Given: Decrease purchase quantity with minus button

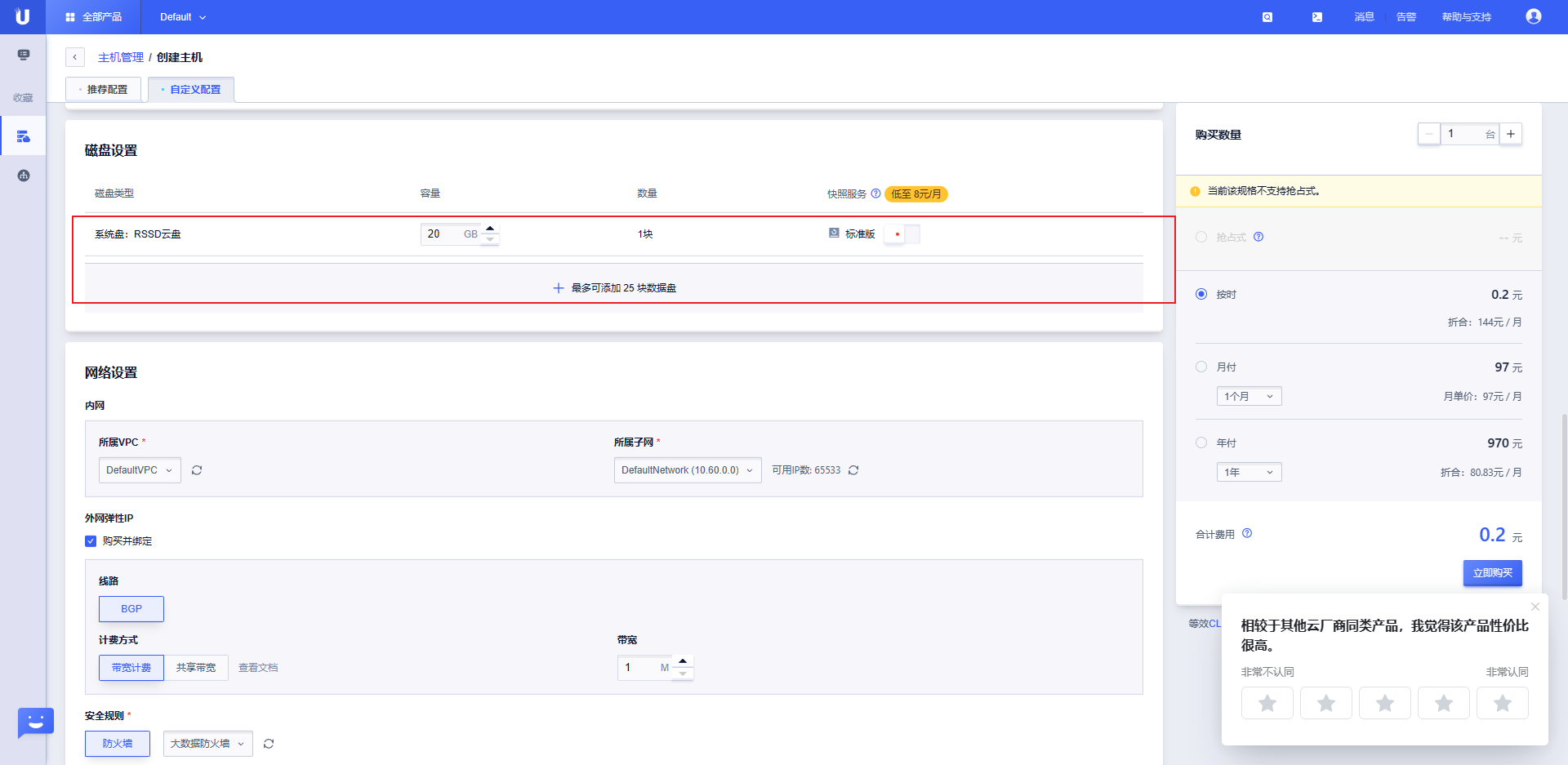Looking at the screenshot, I should click(x=1429, y=134).
